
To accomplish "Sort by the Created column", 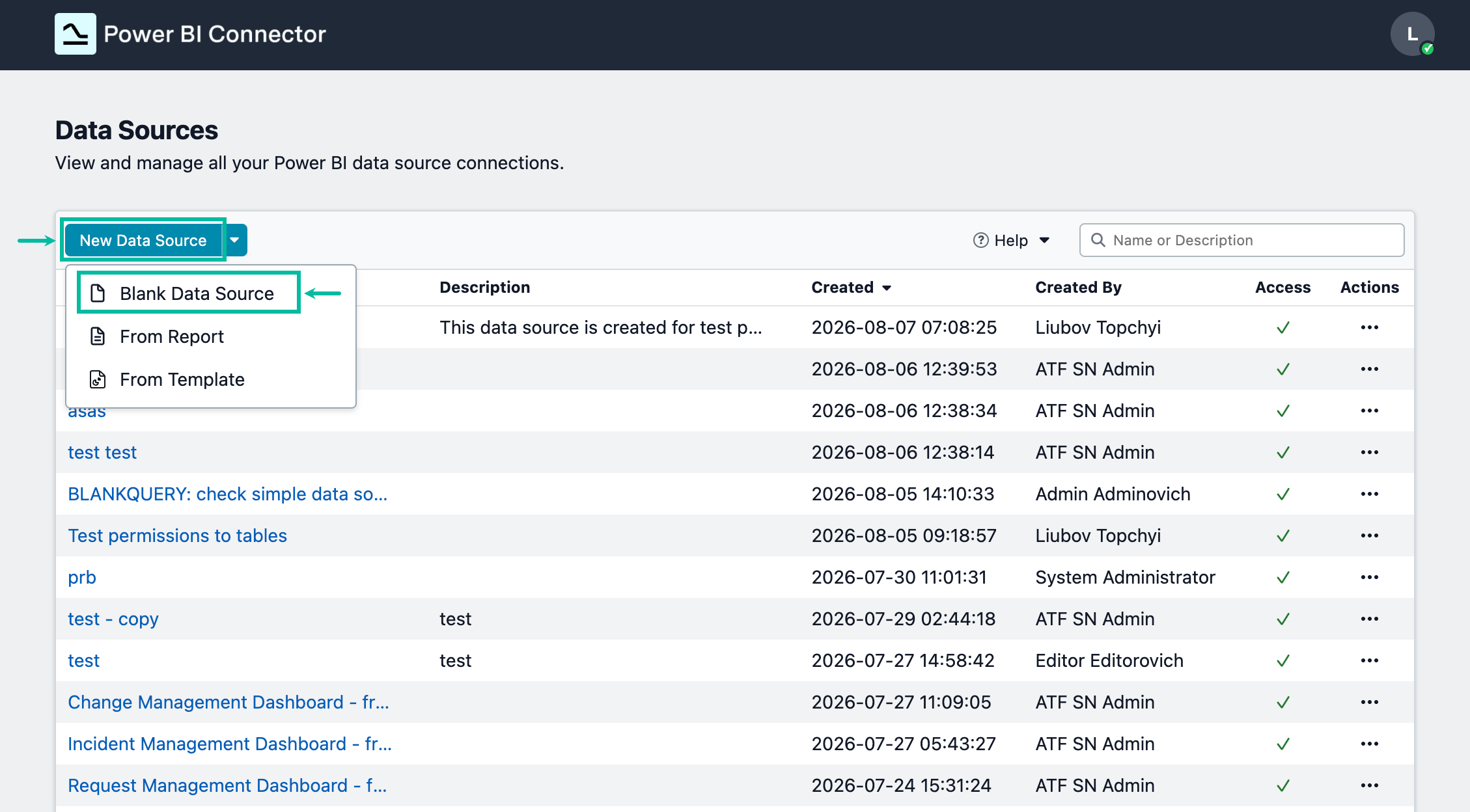I will coord(851,288).
